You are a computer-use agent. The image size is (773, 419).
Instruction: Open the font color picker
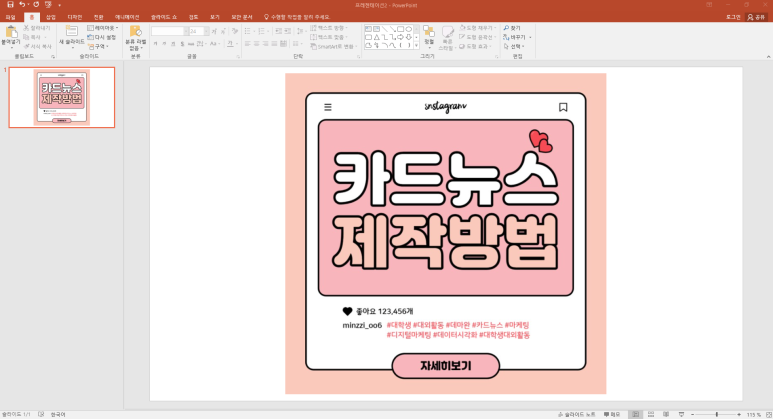coord(231,44)
